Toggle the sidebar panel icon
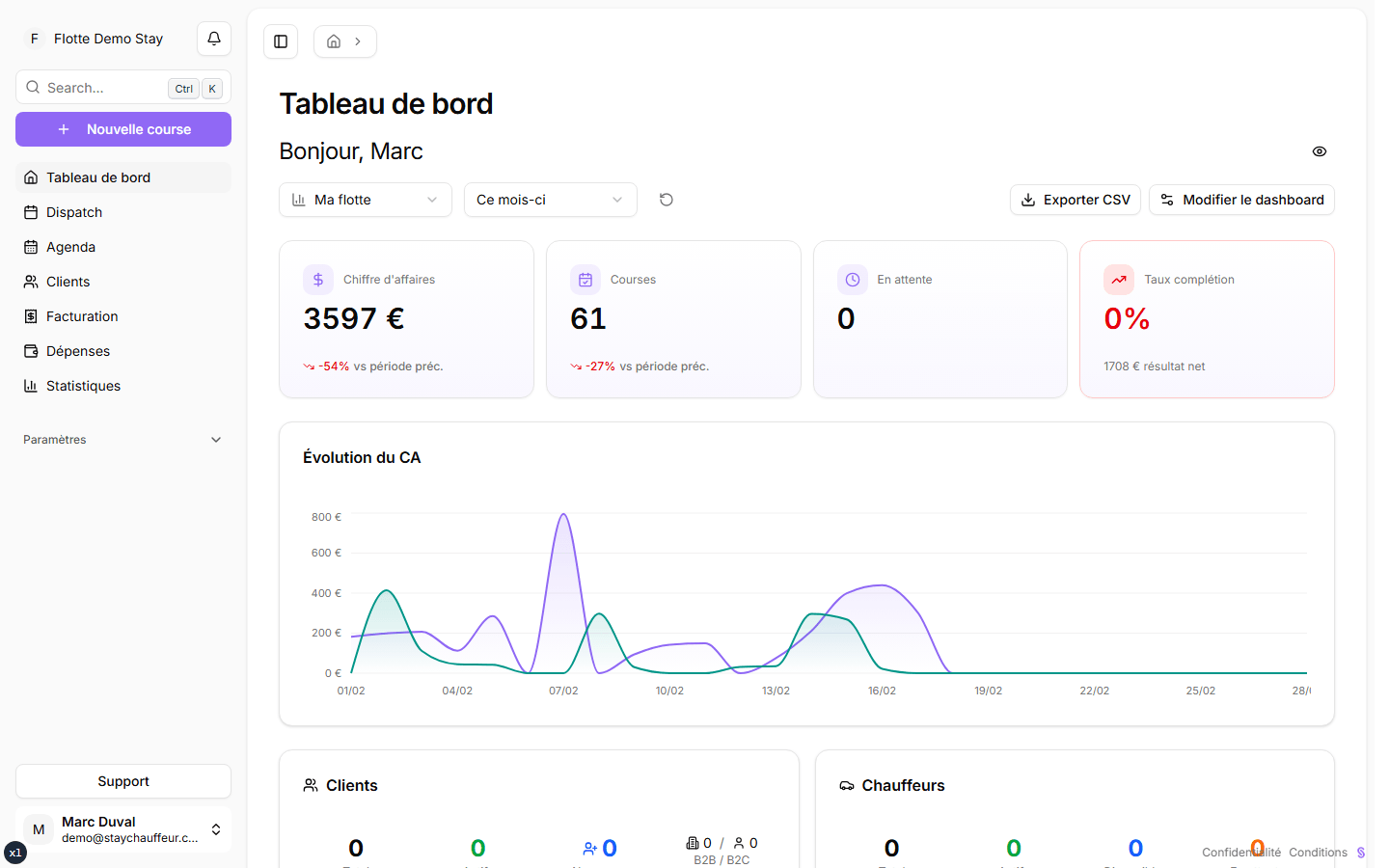 (281, 41)
